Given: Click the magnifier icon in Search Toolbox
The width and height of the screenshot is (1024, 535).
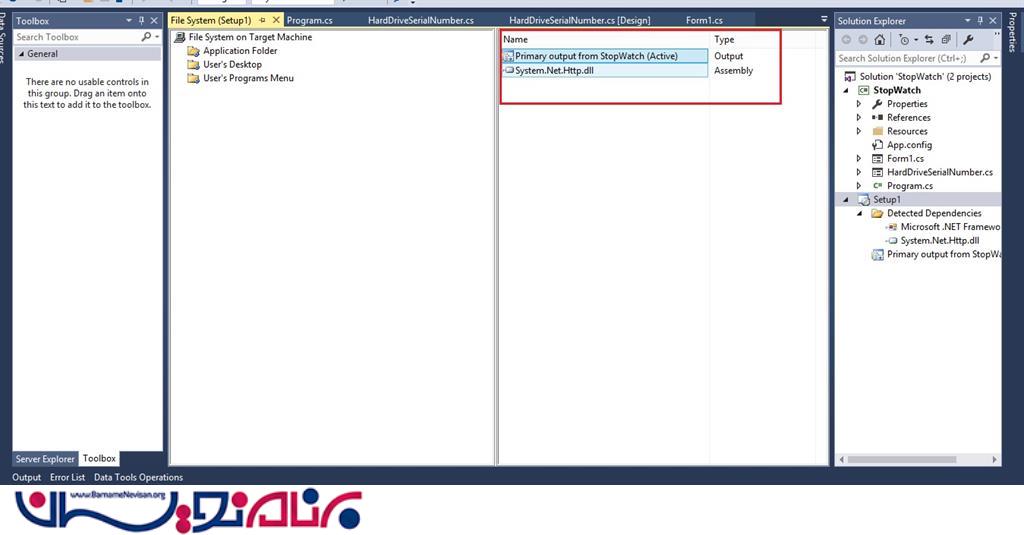Looking at the screenshot, I should pyautogui.click(x=146, y=37).
